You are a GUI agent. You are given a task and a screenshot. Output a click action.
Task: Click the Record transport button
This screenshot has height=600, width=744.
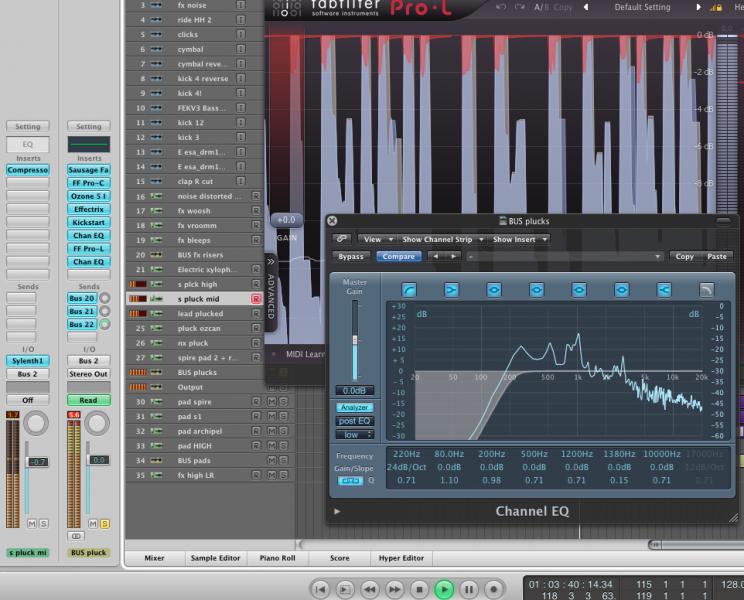[x=493, y=590]
